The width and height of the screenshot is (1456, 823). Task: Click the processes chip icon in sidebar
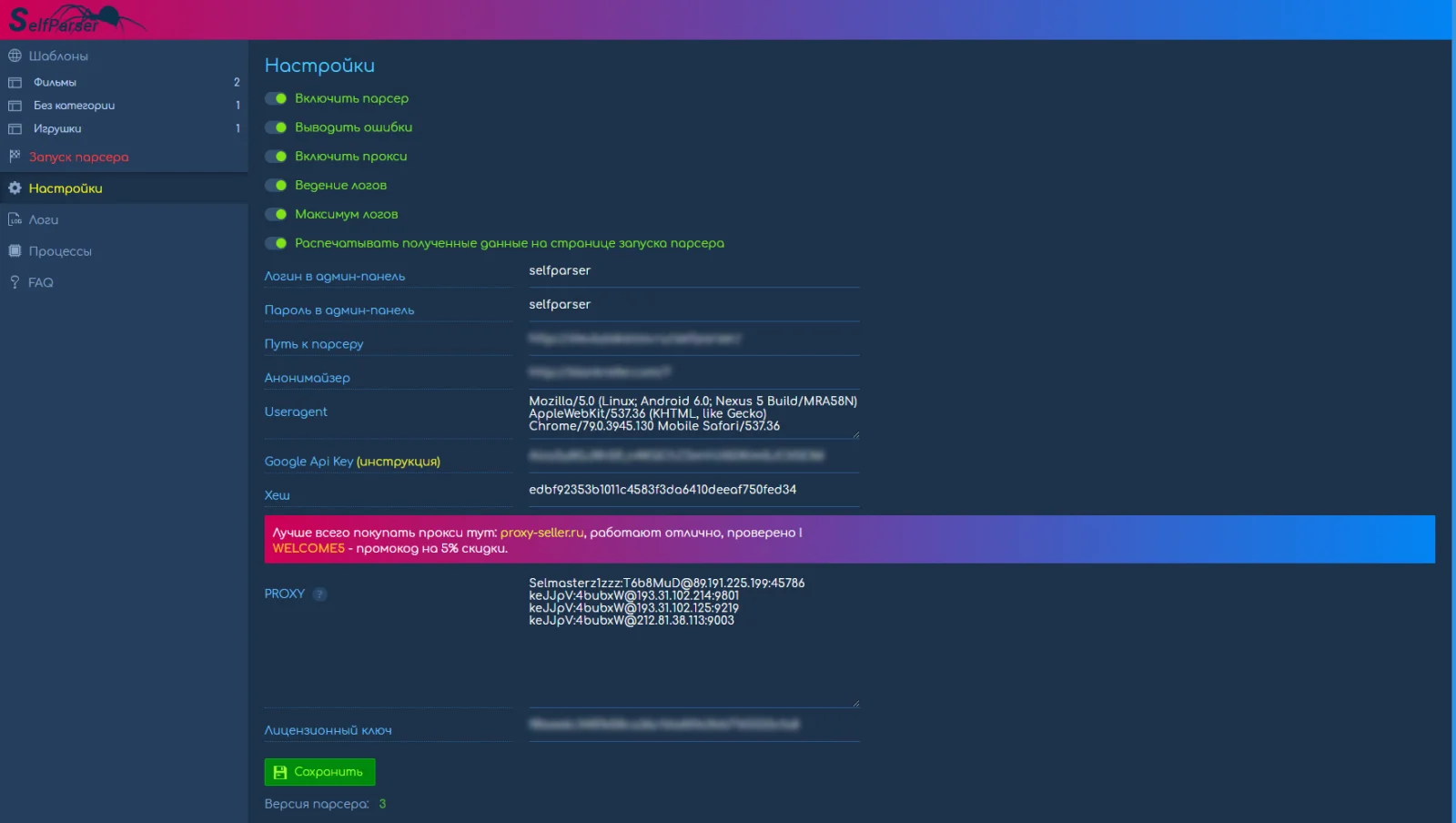(15, 251)
